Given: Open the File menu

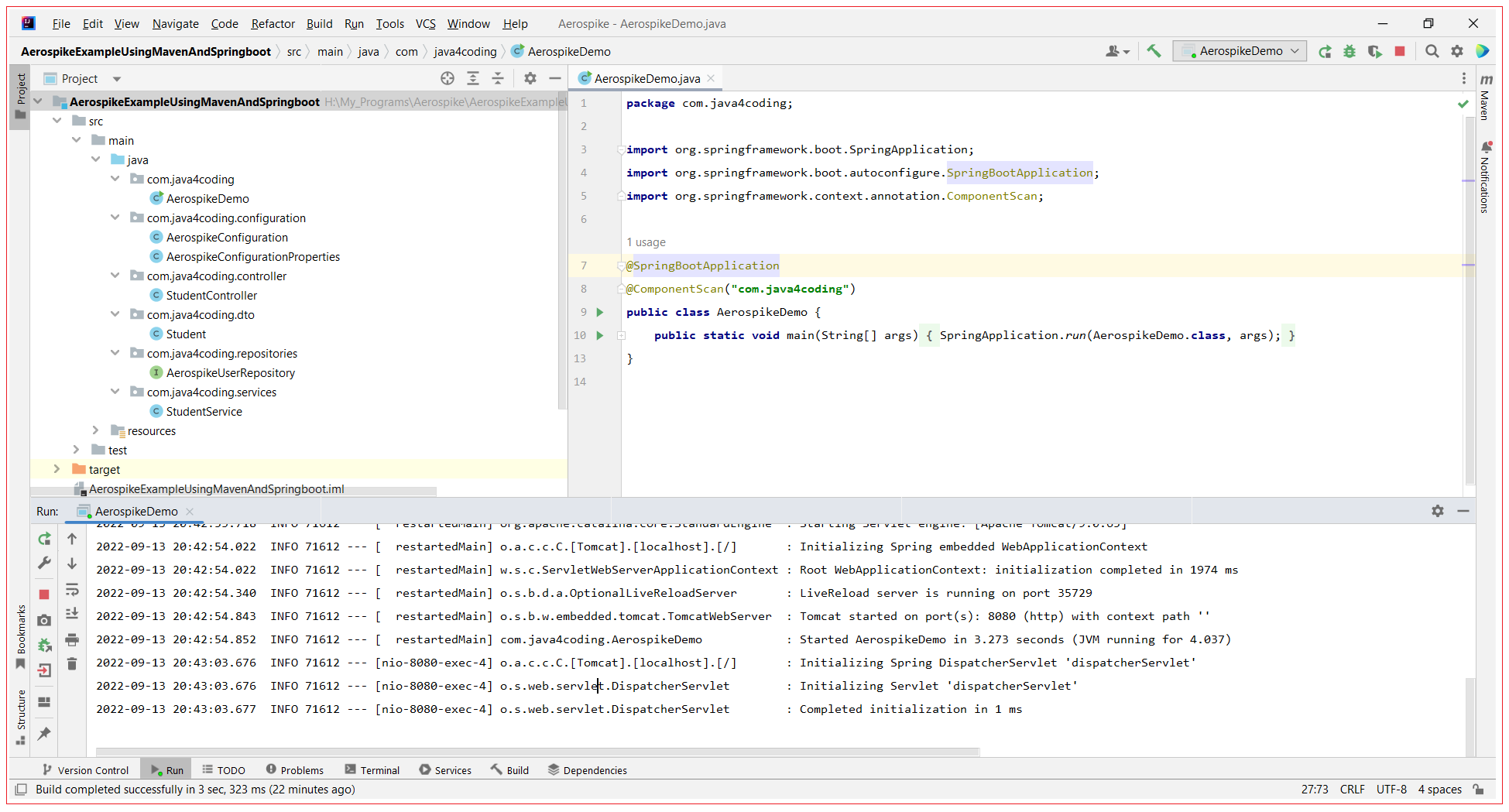Looking at the screenshot, I should click(61, 24).
